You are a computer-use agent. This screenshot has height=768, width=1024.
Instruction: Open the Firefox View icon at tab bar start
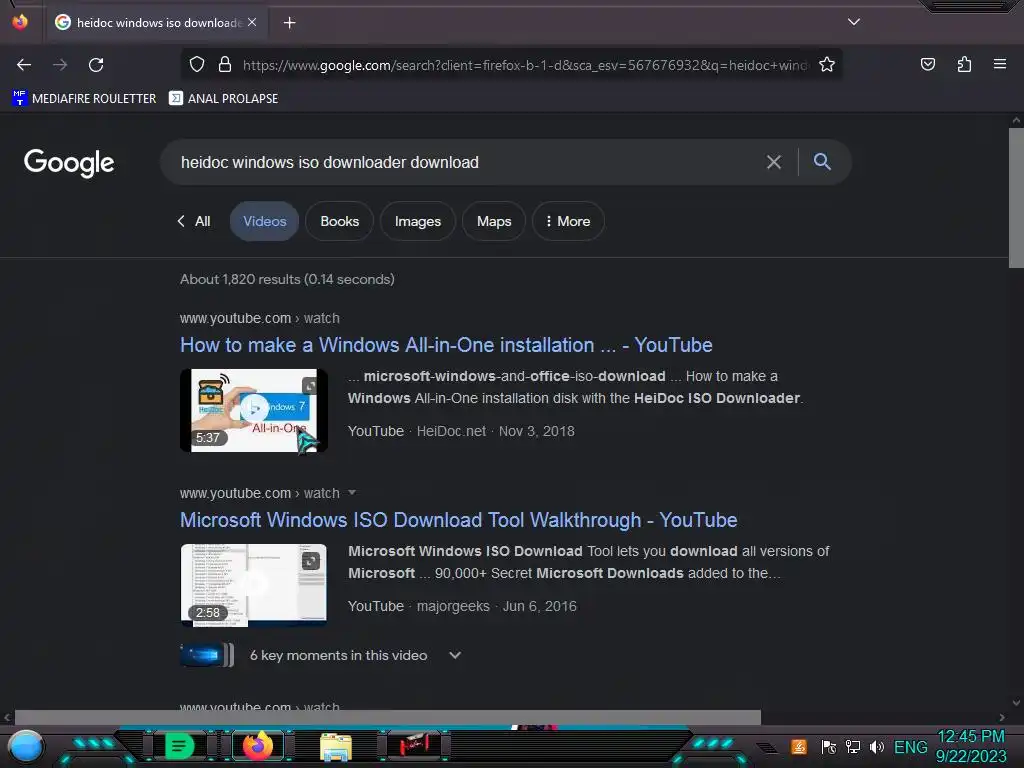20,22
